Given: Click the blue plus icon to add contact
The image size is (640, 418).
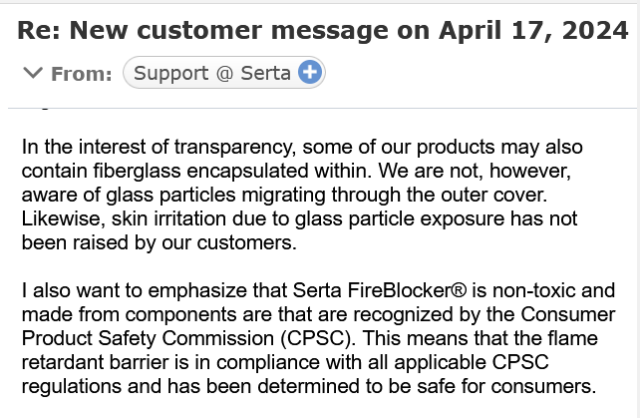Looking at the screenshot, I should 310,72.
